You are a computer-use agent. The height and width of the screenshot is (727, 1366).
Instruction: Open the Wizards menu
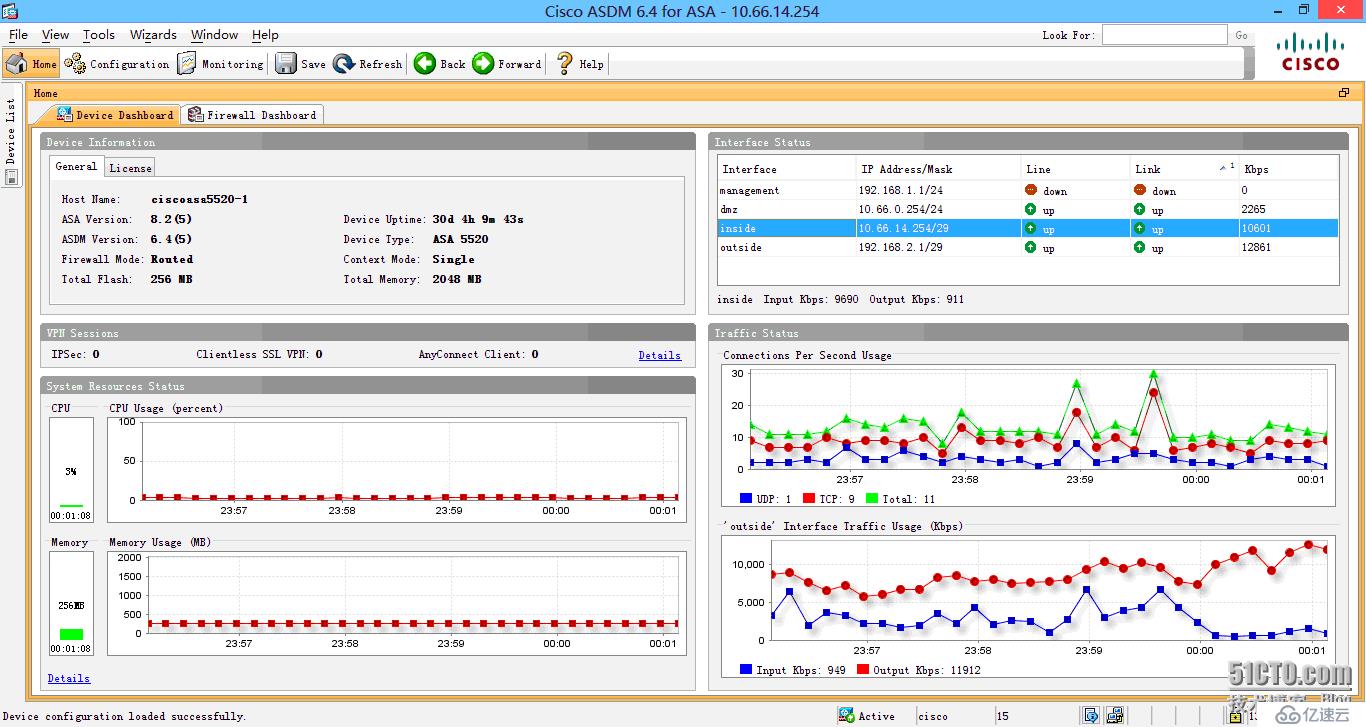point(153,35)
